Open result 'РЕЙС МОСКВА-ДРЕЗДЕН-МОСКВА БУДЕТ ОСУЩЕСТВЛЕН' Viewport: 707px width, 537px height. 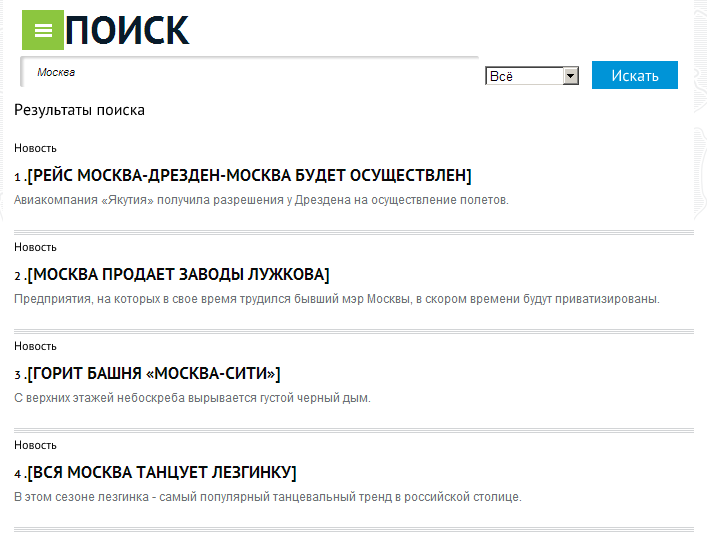coord(249,175)
